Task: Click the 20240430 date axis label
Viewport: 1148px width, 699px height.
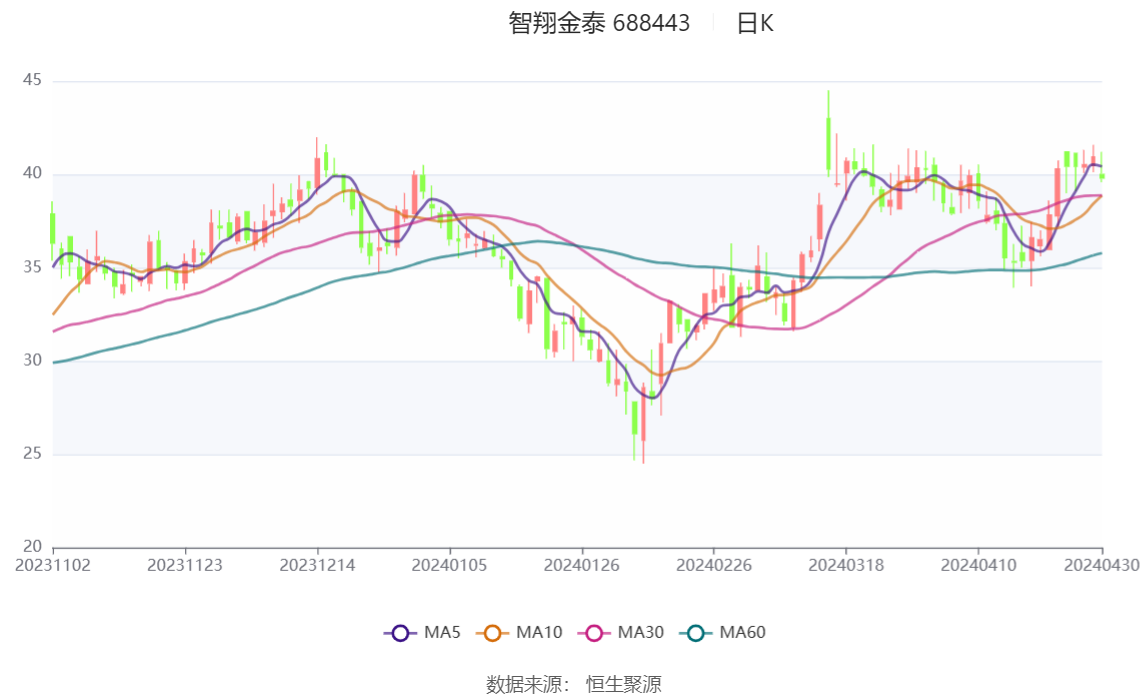Action: 1102,565
